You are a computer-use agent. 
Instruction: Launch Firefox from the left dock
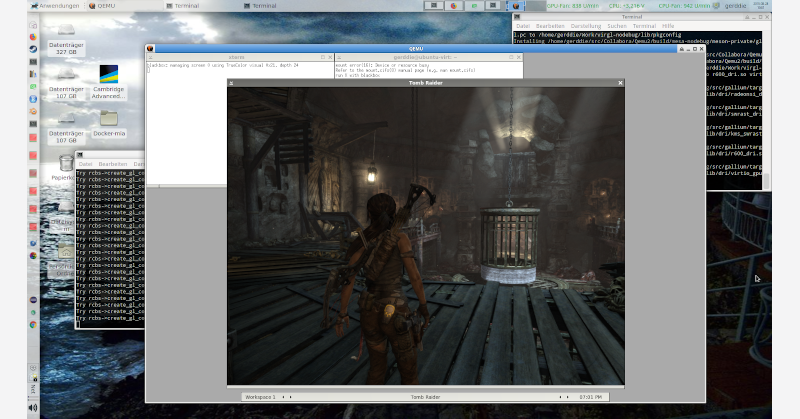pos(33,37)
